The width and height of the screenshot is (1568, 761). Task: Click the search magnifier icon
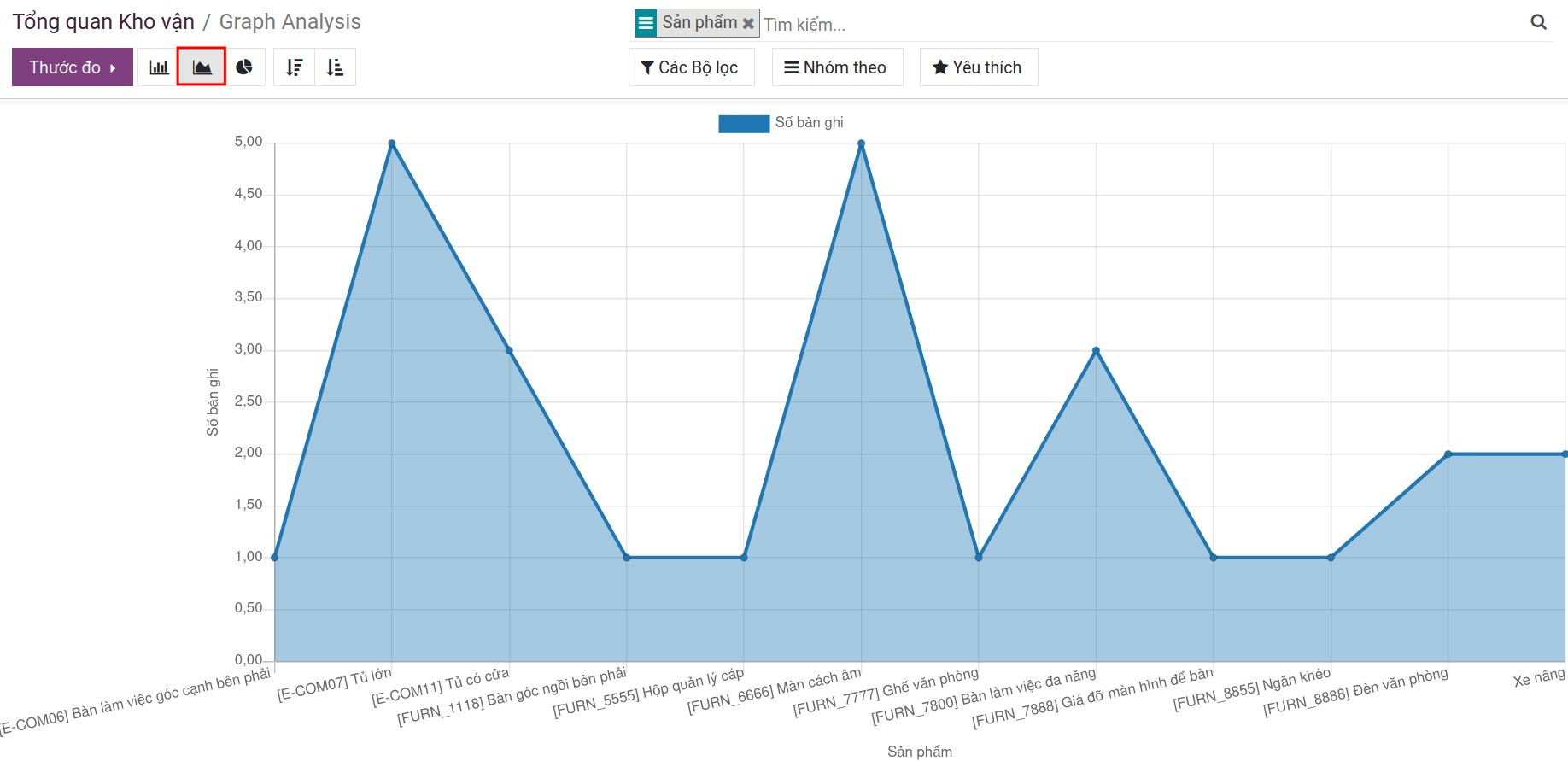coord(1538,23)
